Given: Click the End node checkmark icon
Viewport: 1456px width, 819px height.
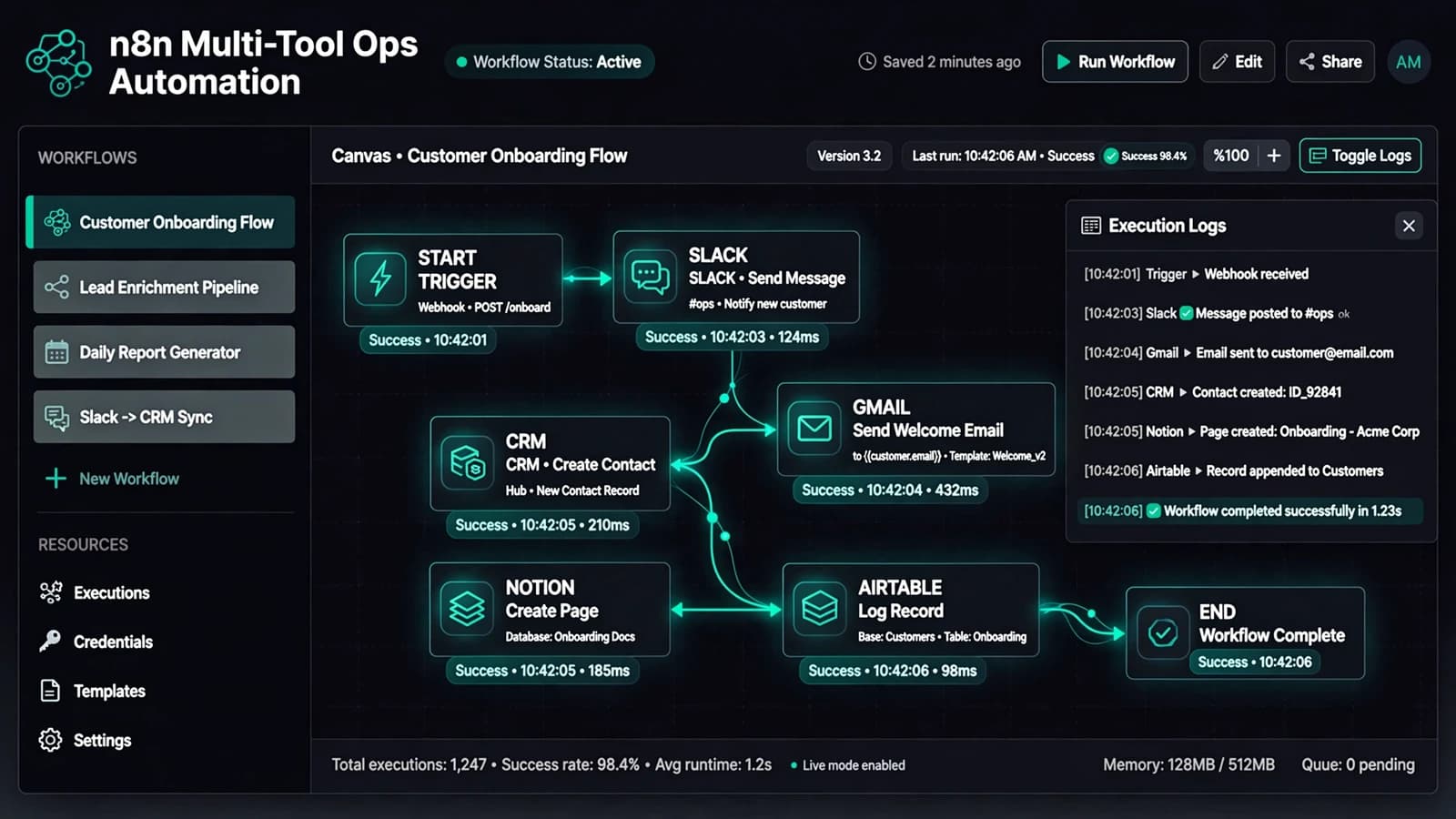Looking at the screenshot, I should tap(1163, 632).
